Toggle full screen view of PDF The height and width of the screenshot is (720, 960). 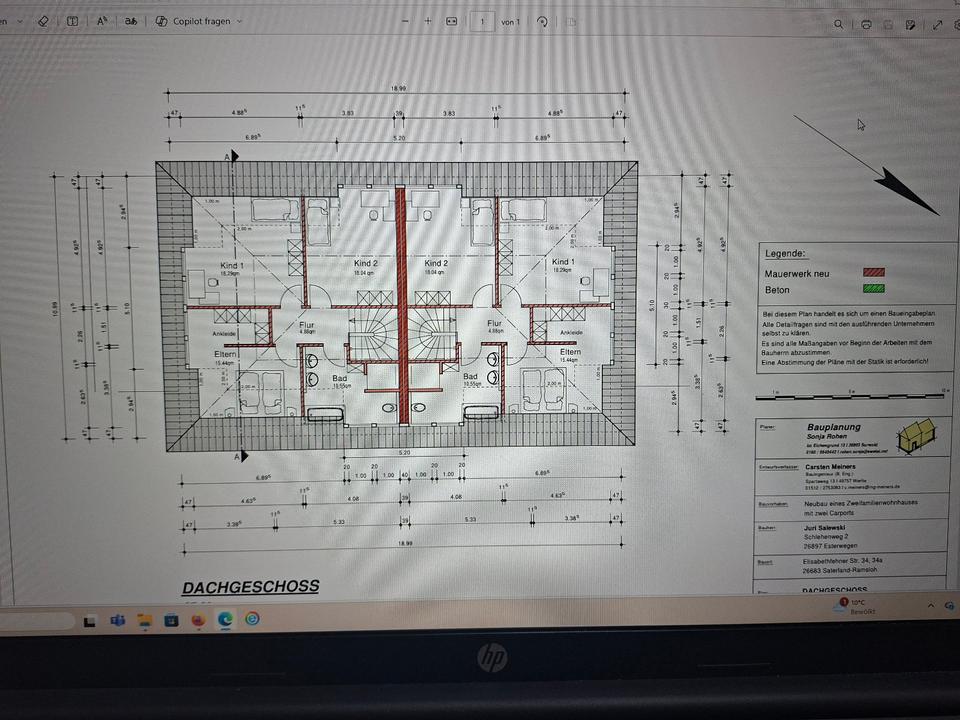[938, 23]
